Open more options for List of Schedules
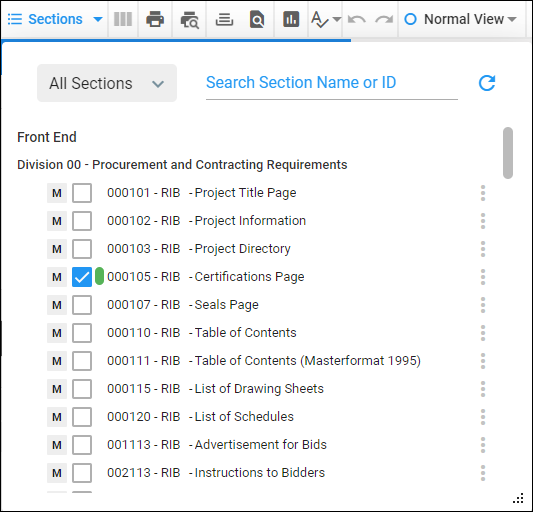Viewport: 533px width, 512px height. [x=483, y=417]
